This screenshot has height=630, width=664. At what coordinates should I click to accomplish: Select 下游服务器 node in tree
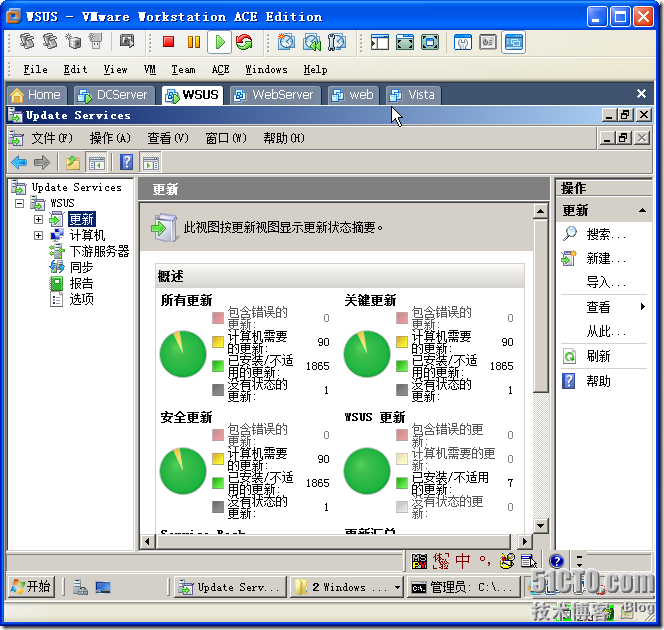point(100,251)
